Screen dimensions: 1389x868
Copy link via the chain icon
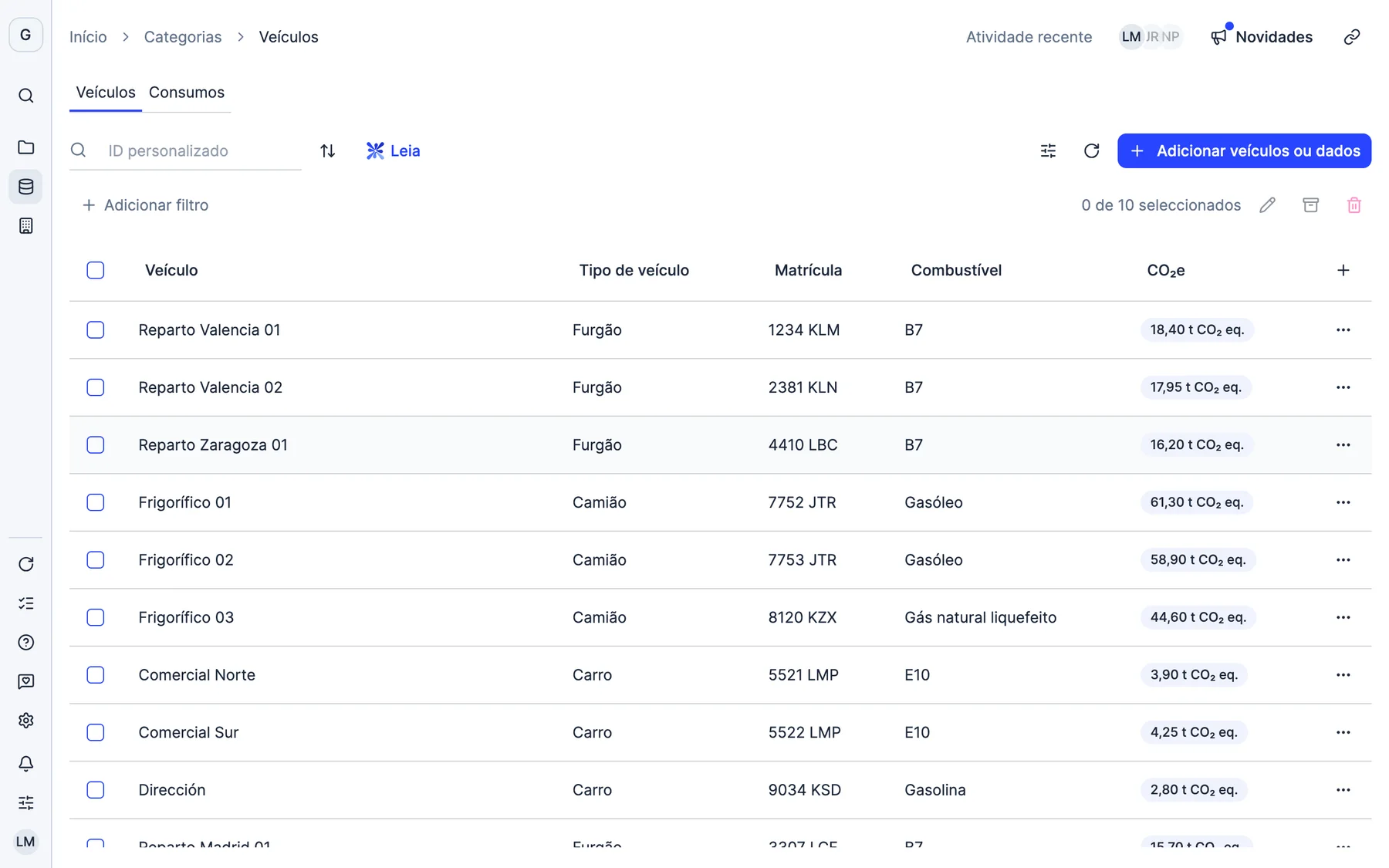[x=1352, y=37]
